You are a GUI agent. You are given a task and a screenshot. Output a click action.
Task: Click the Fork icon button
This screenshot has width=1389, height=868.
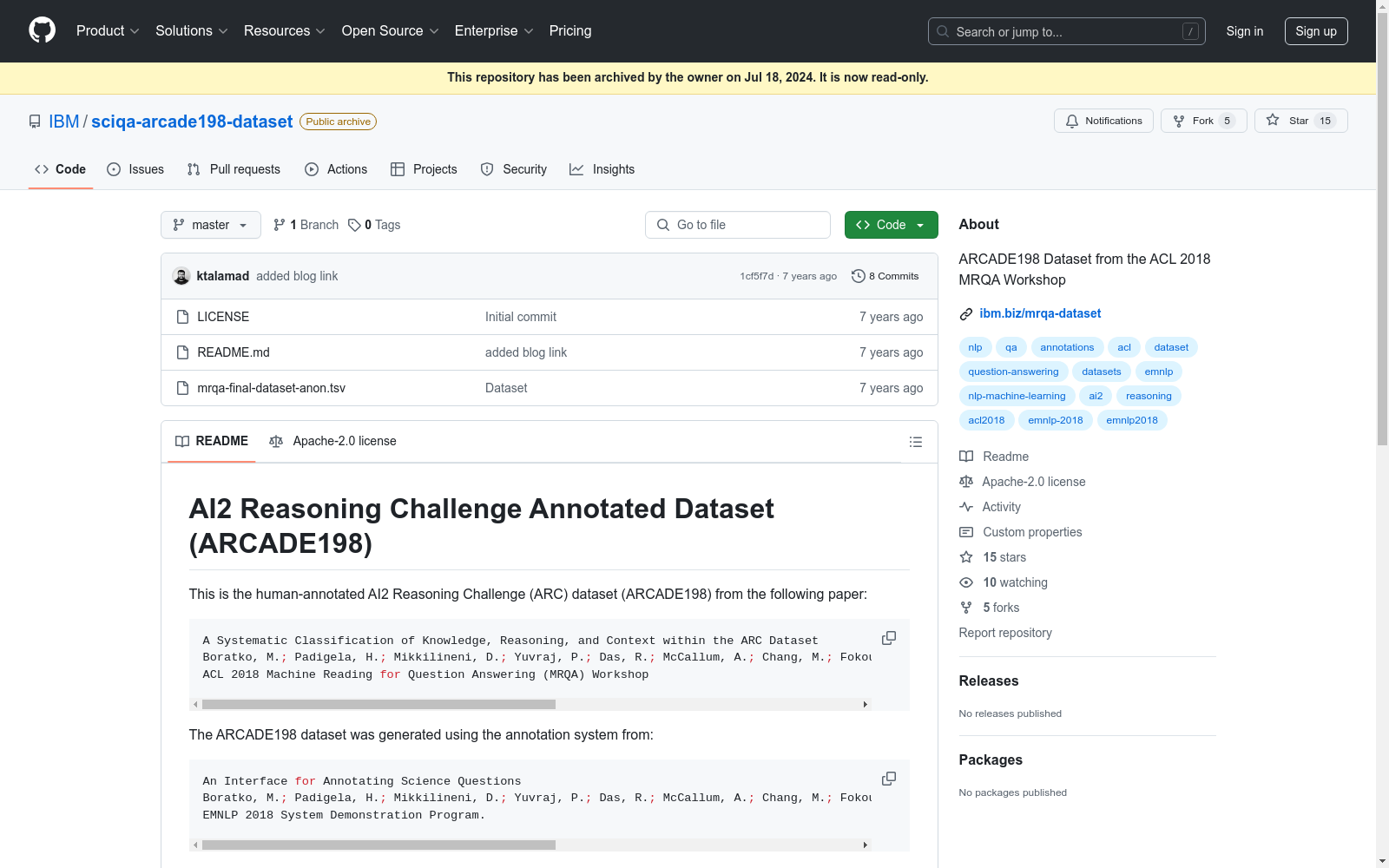tap(1179, 121)
